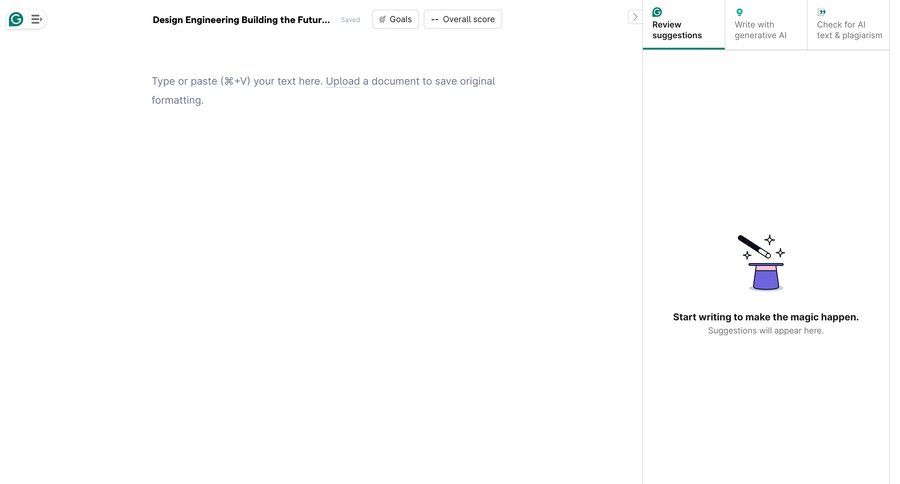
Task: Show the Overall score
Action: tap(463, 19)
